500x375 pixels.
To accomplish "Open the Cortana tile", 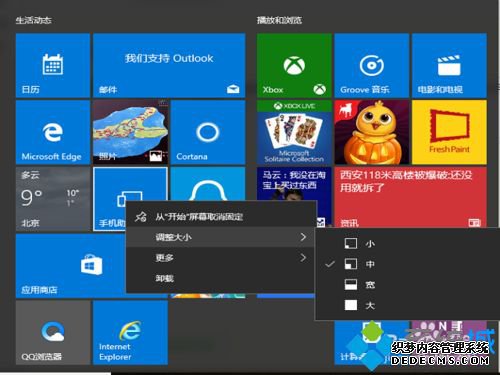I will pyautogui.click(x=208, y=132).
